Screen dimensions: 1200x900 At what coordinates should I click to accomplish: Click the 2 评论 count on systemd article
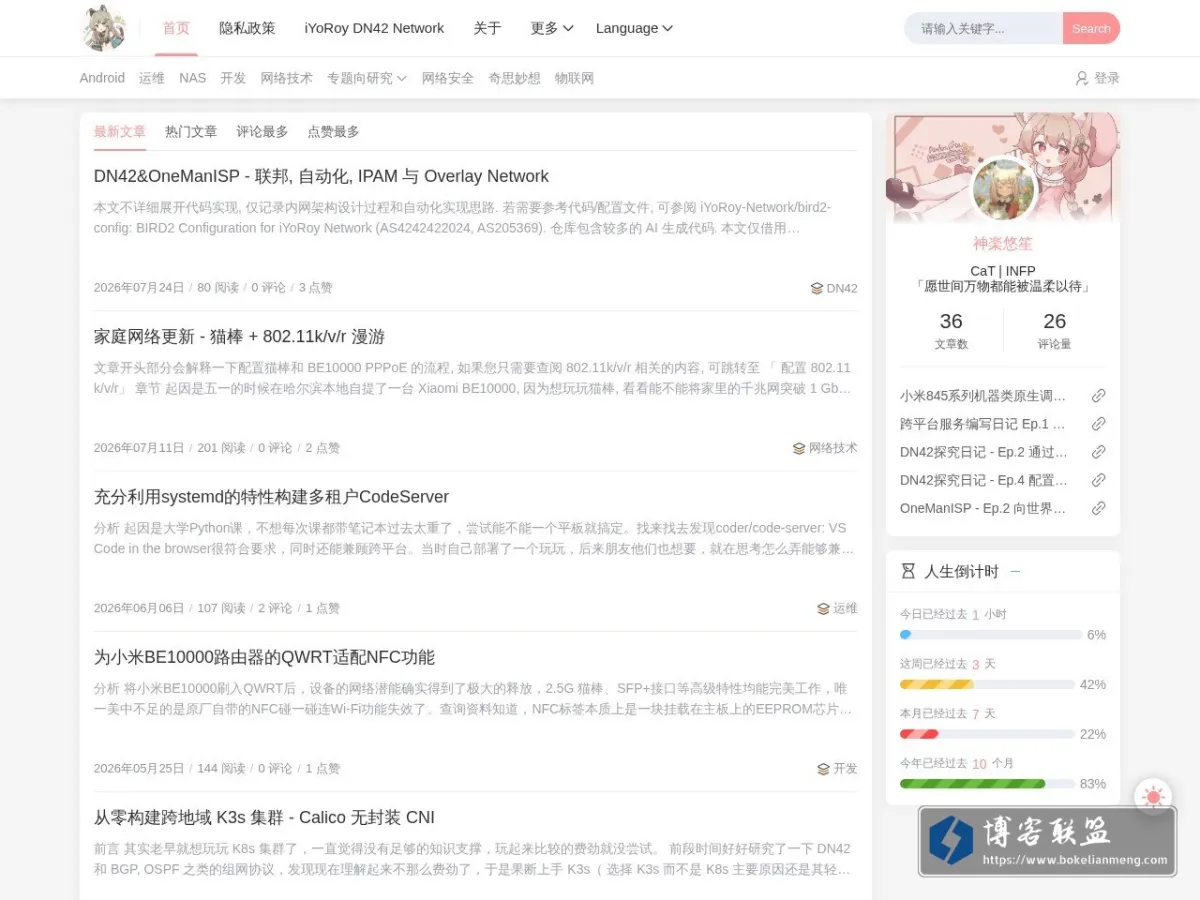coord(275,608)
